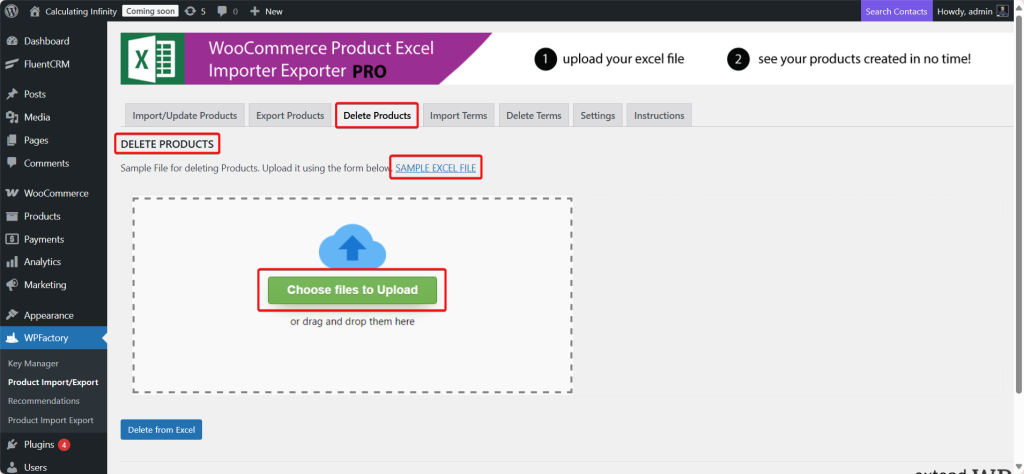Click the Plugins update count badge

pos(64,445)
